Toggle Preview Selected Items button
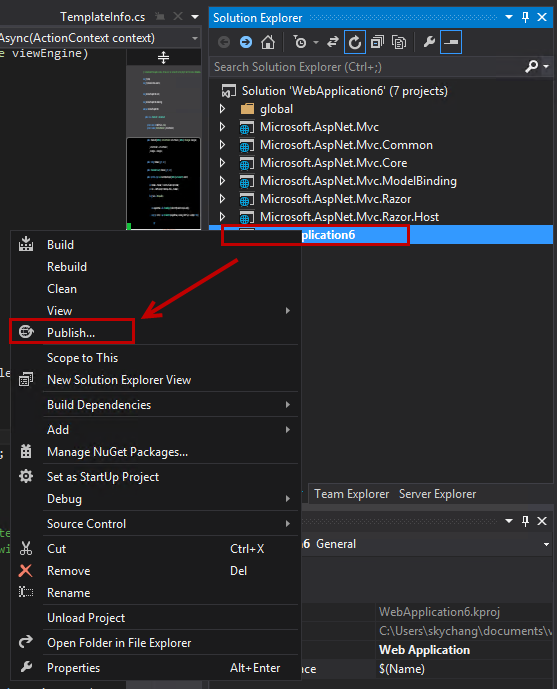 click(x=451, y=42)
